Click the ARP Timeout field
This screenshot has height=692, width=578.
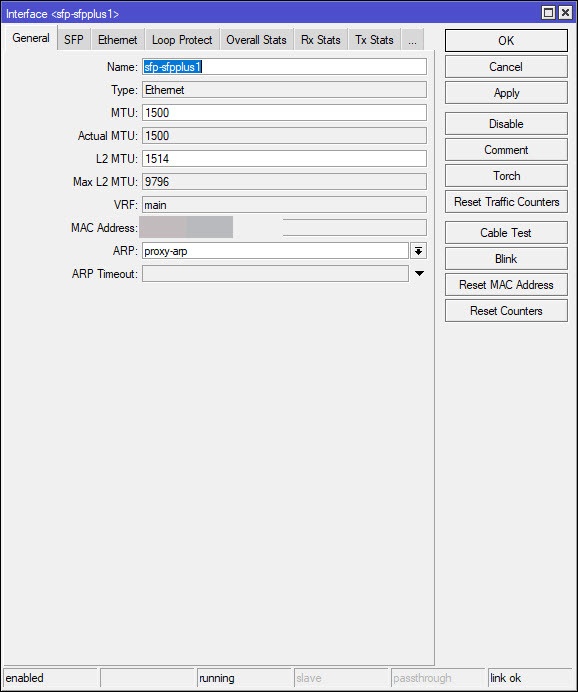275,274
